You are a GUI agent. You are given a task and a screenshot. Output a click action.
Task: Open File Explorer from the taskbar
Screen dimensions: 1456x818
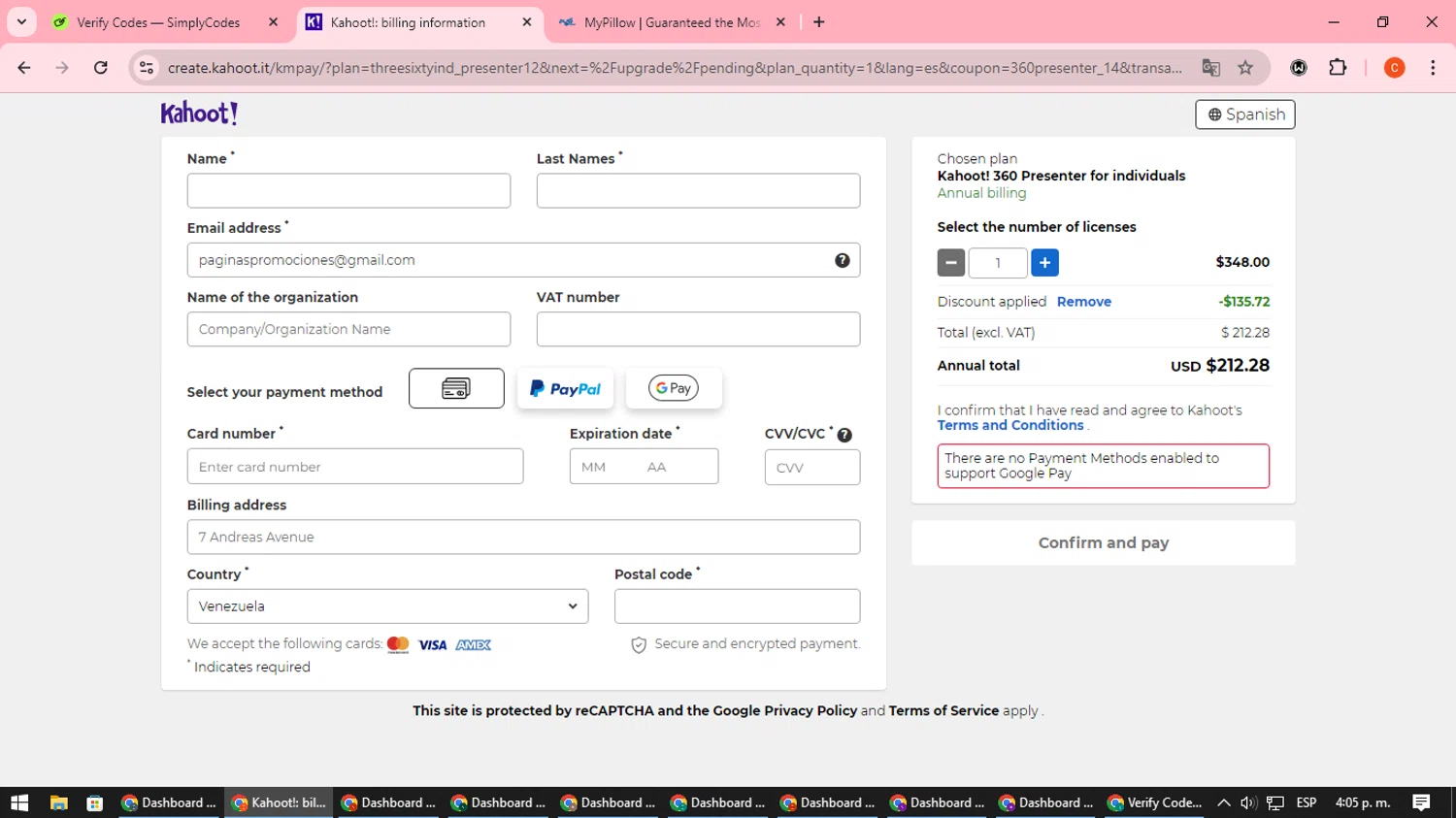click(x=59, y=802)
